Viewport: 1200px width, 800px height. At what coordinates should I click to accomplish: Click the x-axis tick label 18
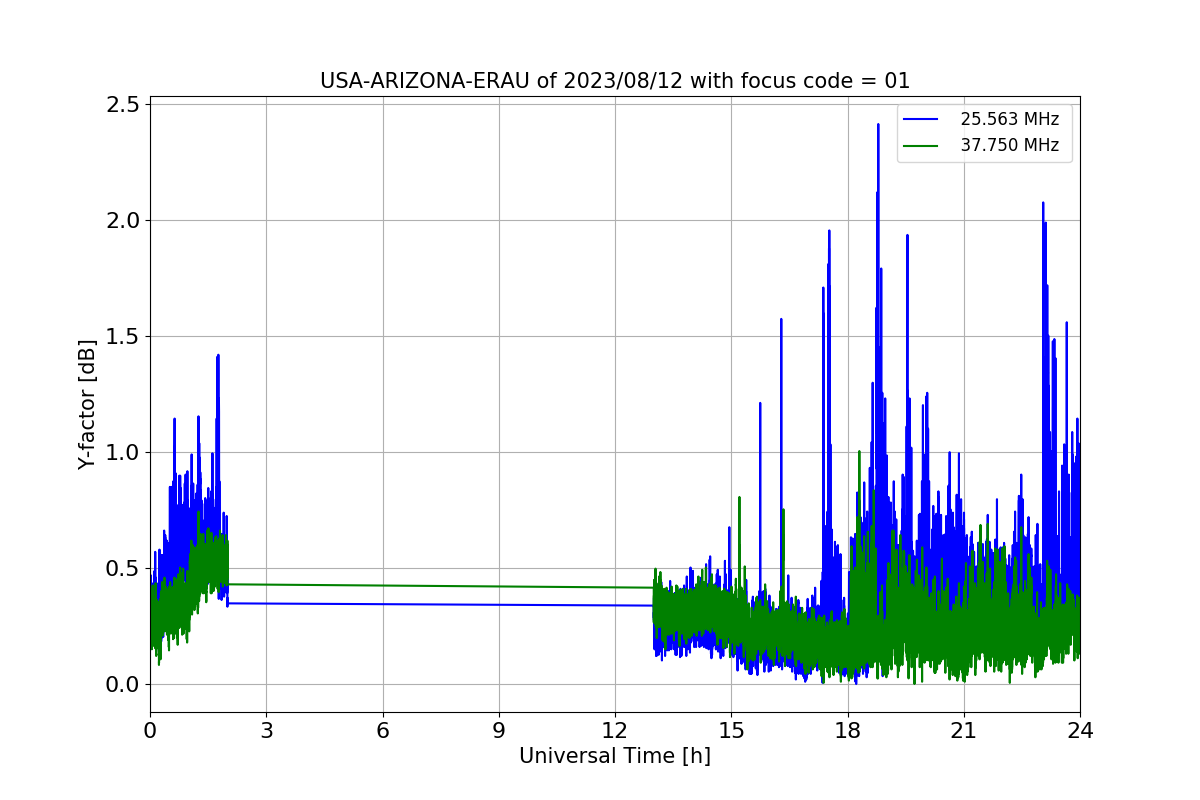pyautogui.click(x=847, y=730)
